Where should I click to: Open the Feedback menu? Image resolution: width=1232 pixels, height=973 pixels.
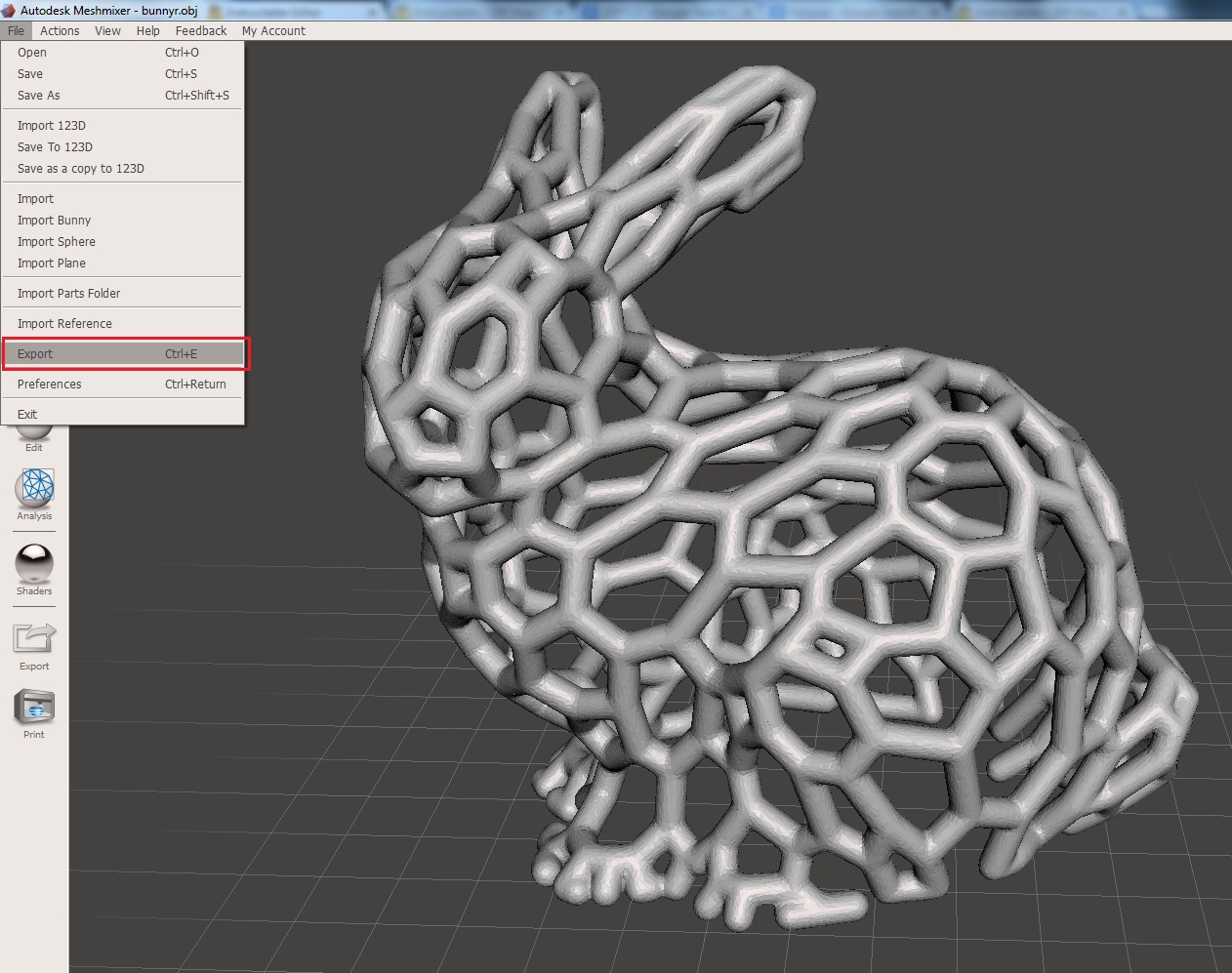pyautogui.click(x=200, y=30)
